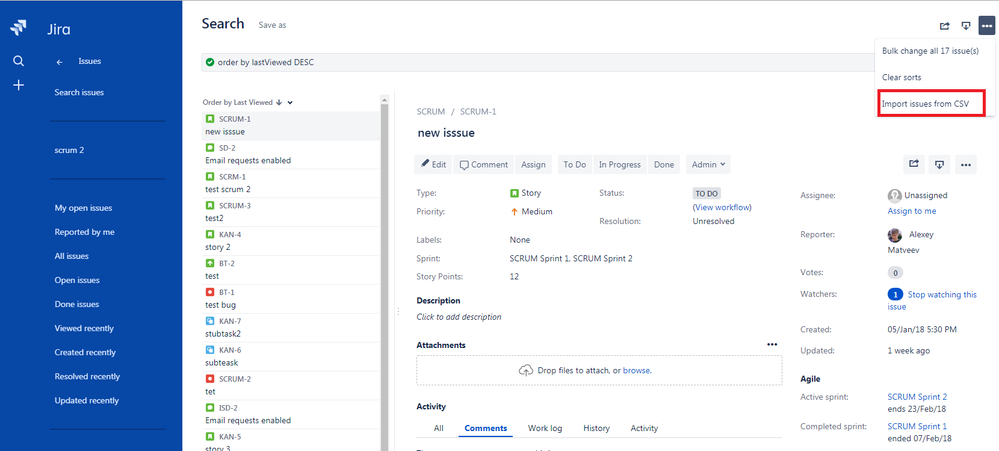
Task: Click the plus create icon in sidebar
Action: [x=18, y=85]
